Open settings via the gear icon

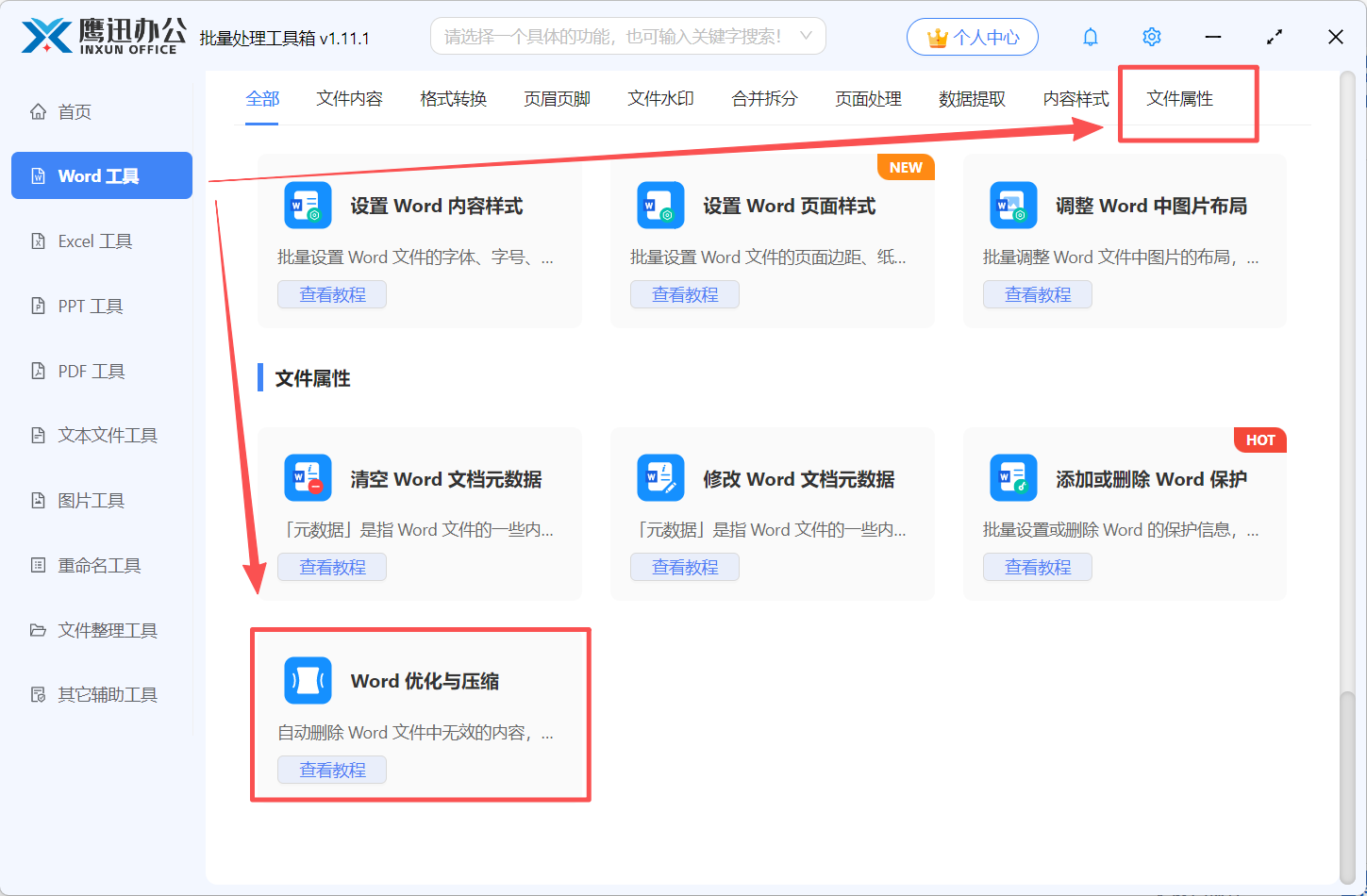[x=1152, y=37]
